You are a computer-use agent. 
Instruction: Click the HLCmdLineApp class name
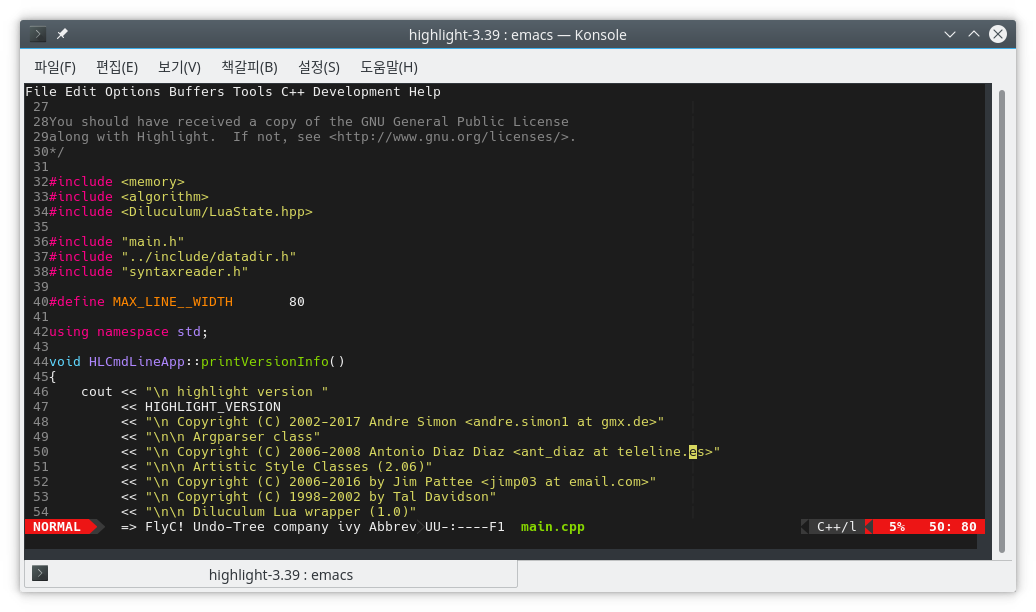tap(137, 362)
